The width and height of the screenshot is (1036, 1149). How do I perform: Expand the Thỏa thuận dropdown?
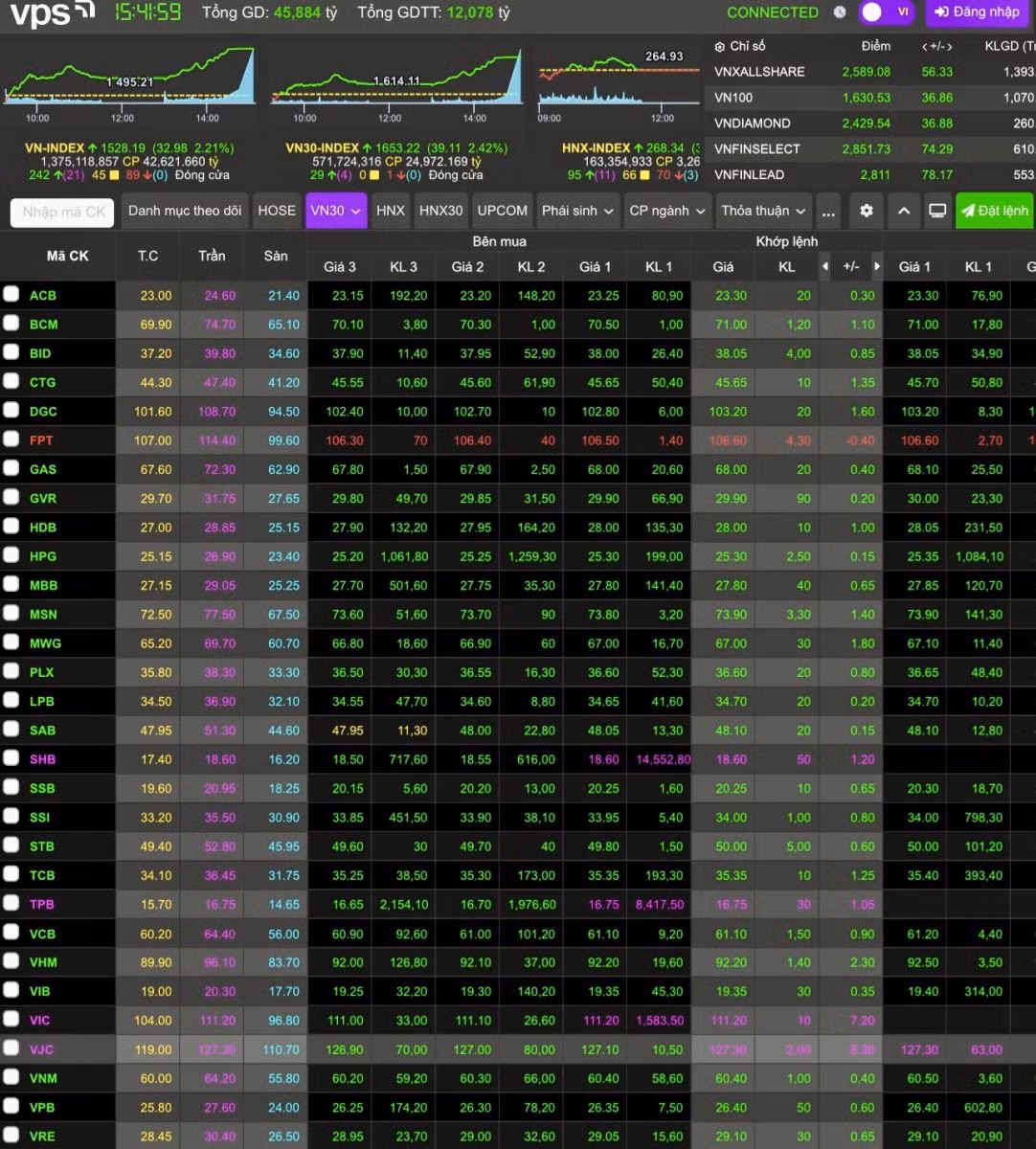[763, 211]
